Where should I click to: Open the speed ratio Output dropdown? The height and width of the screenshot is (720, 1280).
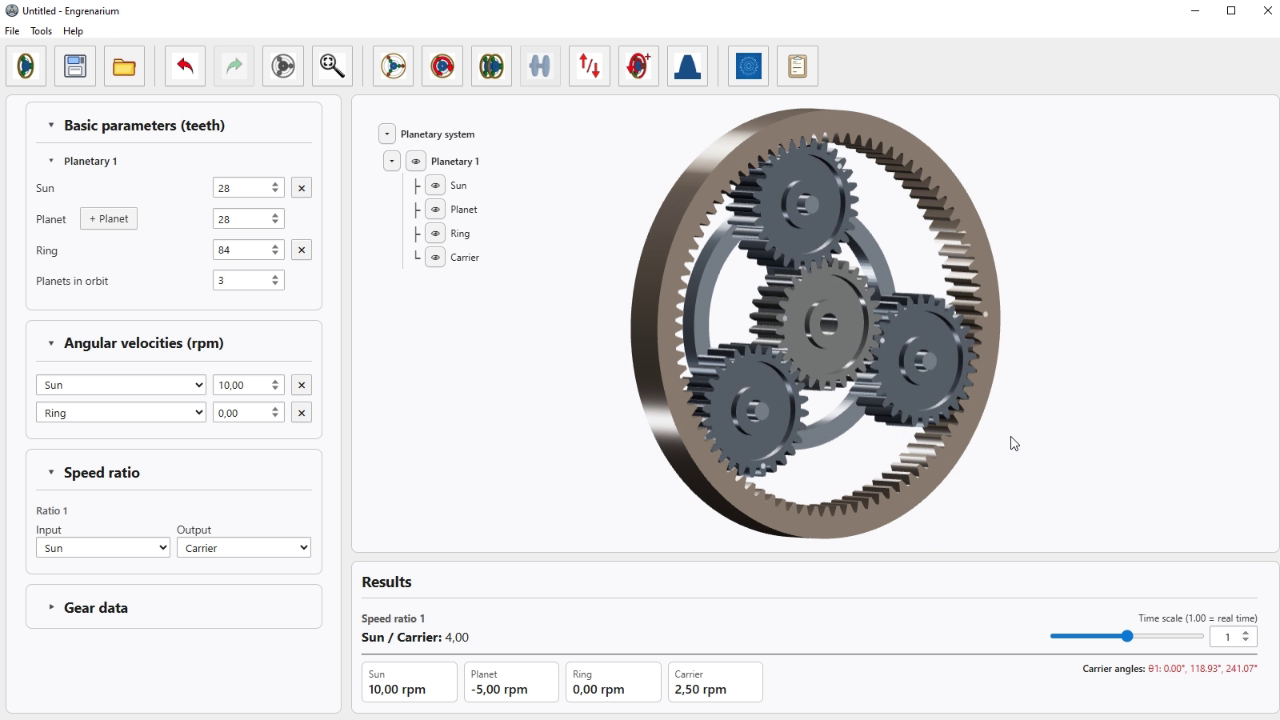click(x=244, y=548)
